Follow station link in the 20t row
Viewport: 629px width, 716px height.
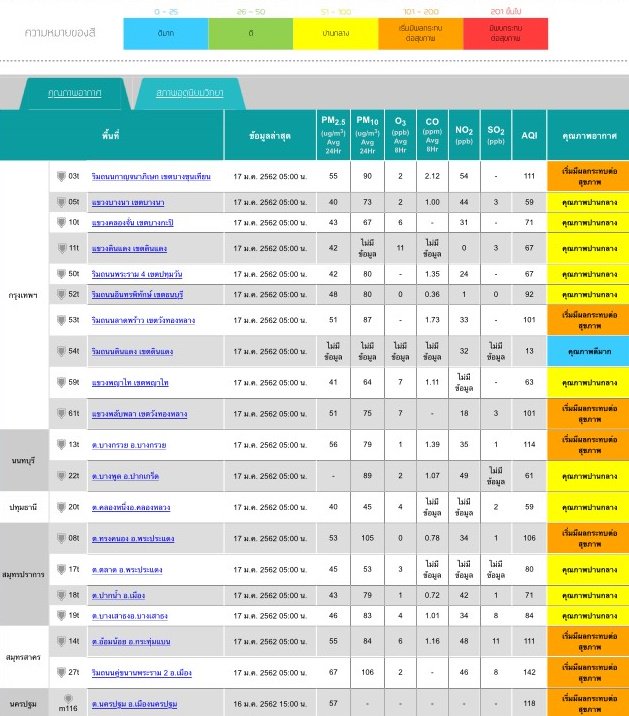(x=131, y=507)
